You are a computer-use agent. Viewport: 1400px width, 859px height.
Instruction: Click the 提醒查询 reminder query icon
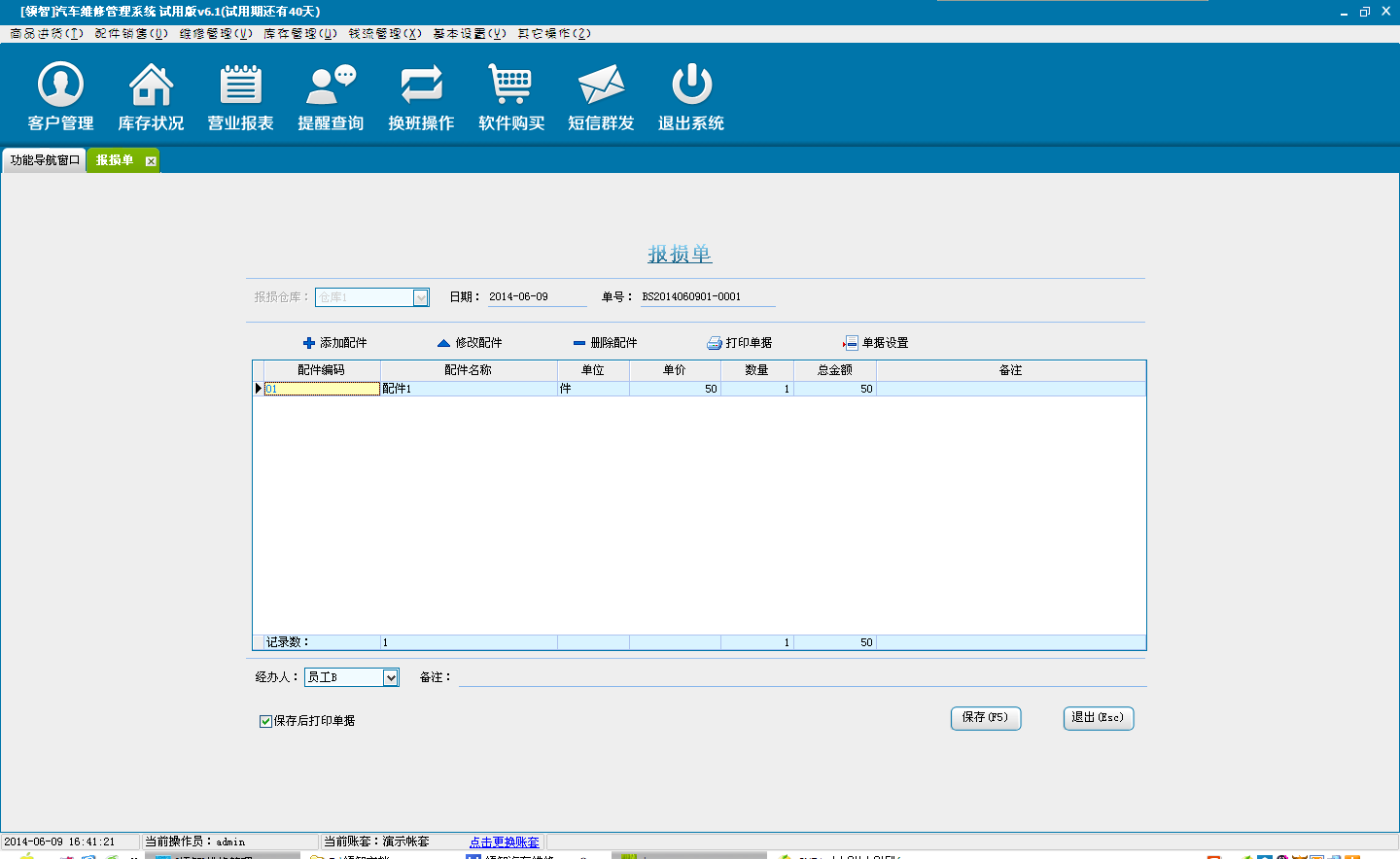[331, 86]
